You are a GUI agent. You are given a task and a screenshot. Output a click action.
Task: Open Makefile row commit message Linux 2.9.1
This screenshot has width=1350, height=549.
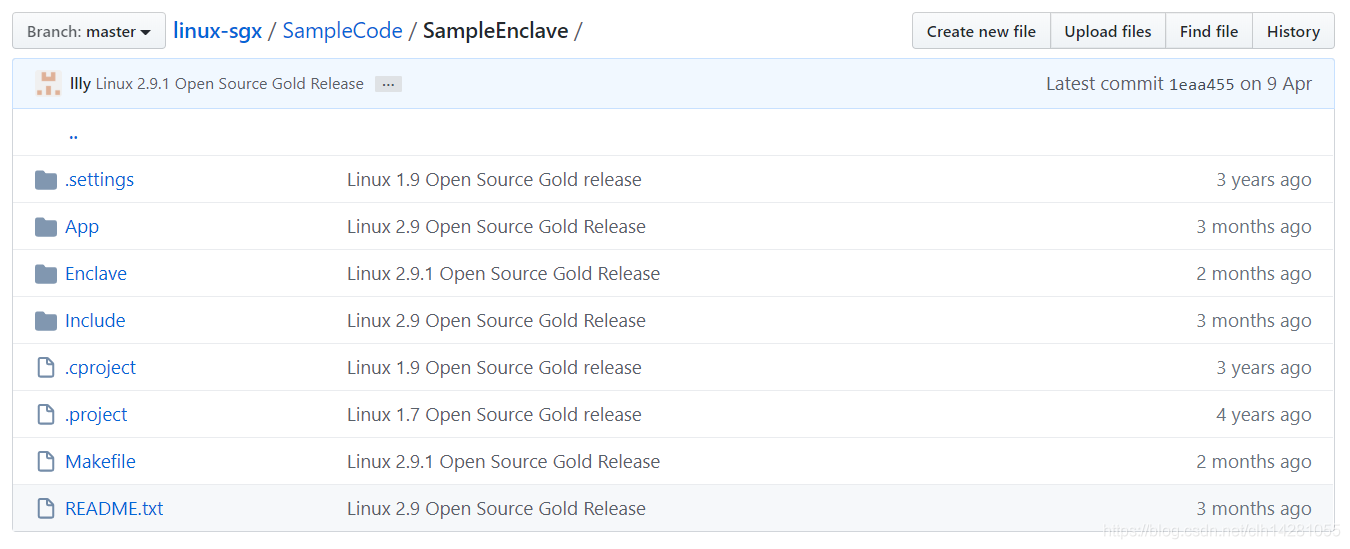[x=503, y=462]
